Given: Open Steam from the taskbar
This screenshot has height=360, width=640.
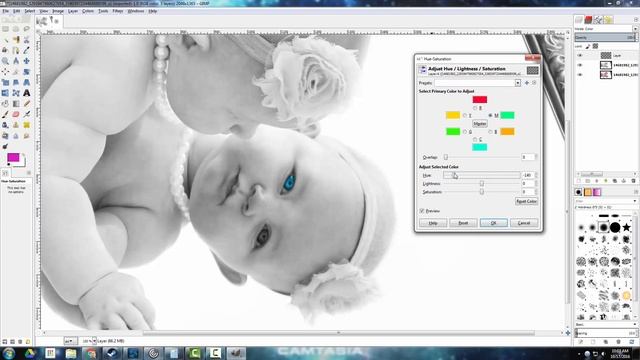Looking at the screenshot, I should [x=111, y=353].
